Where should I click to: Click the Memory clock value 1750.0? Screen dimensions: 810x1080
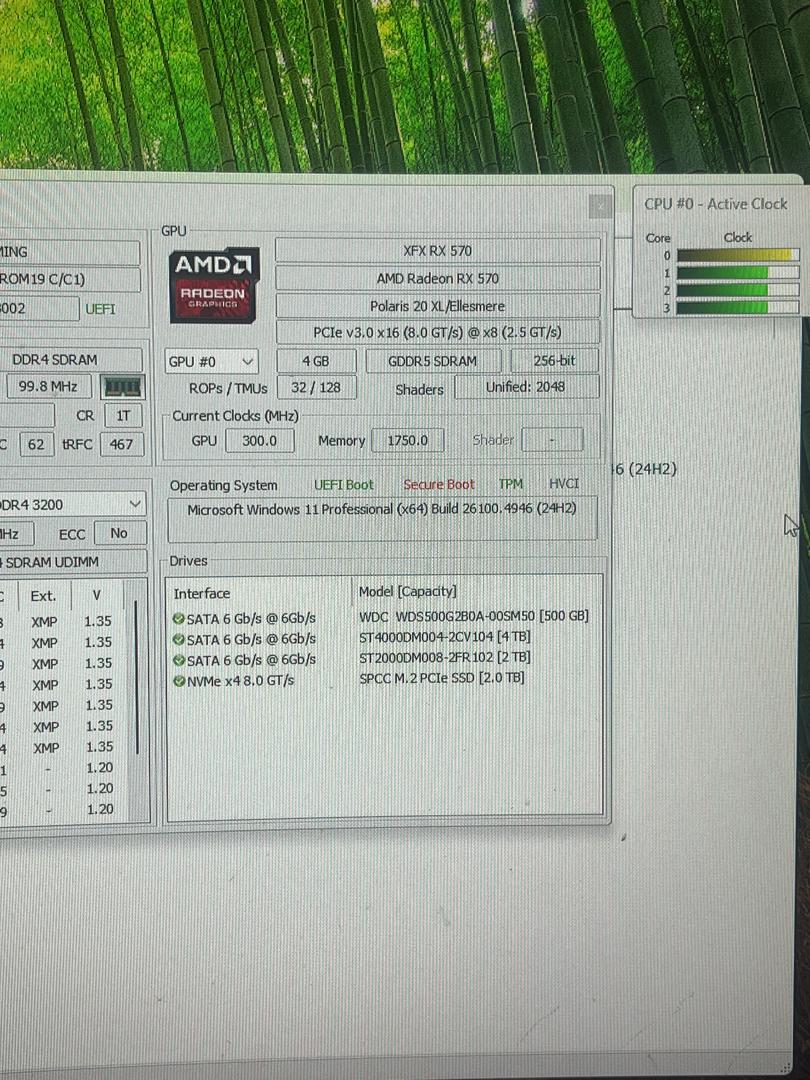coord(408,440)
